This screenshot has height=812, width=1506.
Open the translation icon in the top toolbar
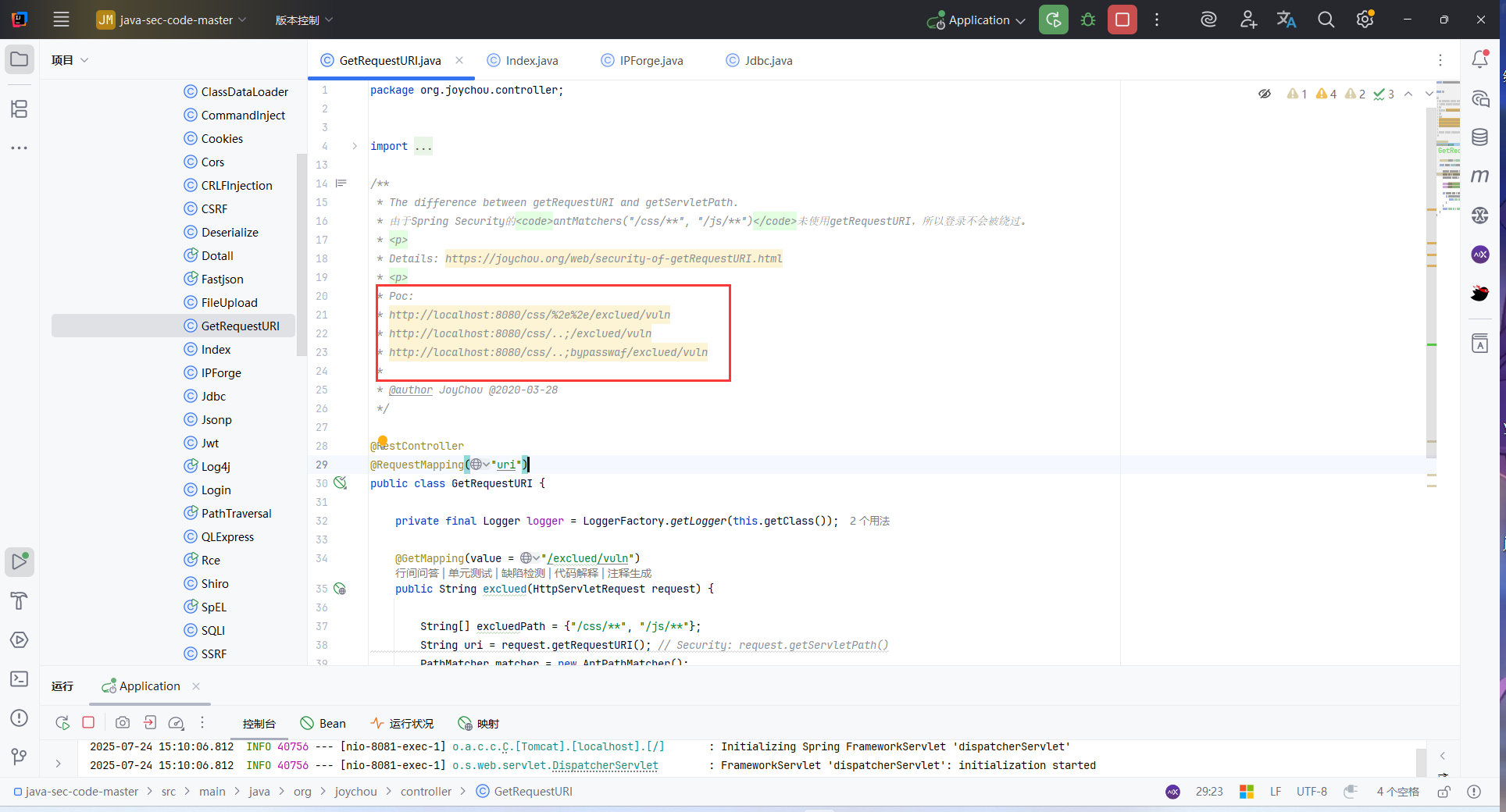pyautogui.click(x=1287, y=20)
